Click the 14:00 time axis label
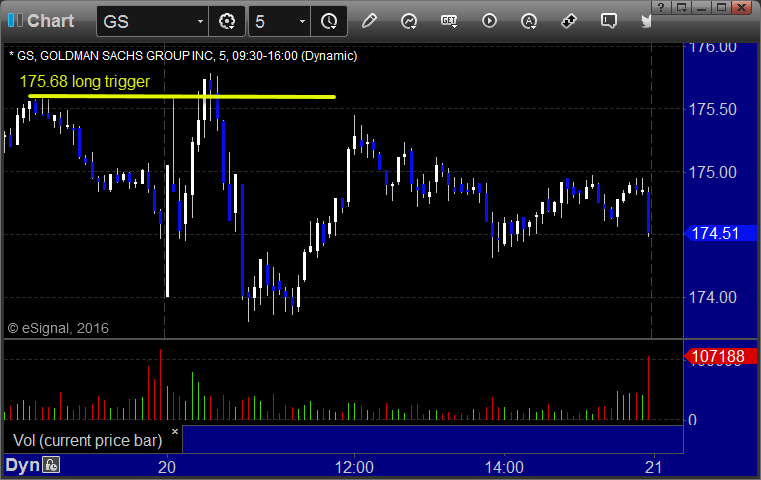 [x=504, y=467]
